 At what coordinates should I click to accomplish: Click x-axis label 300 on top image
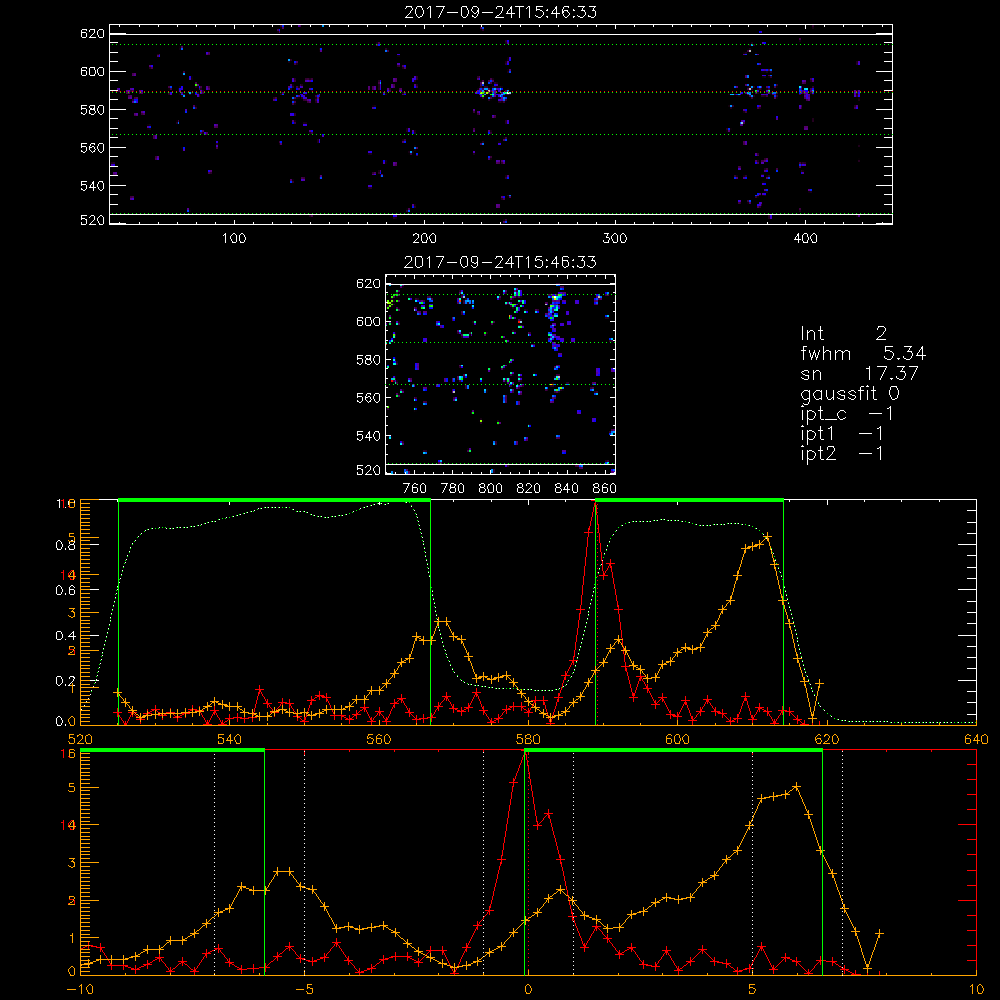(615, 239)
